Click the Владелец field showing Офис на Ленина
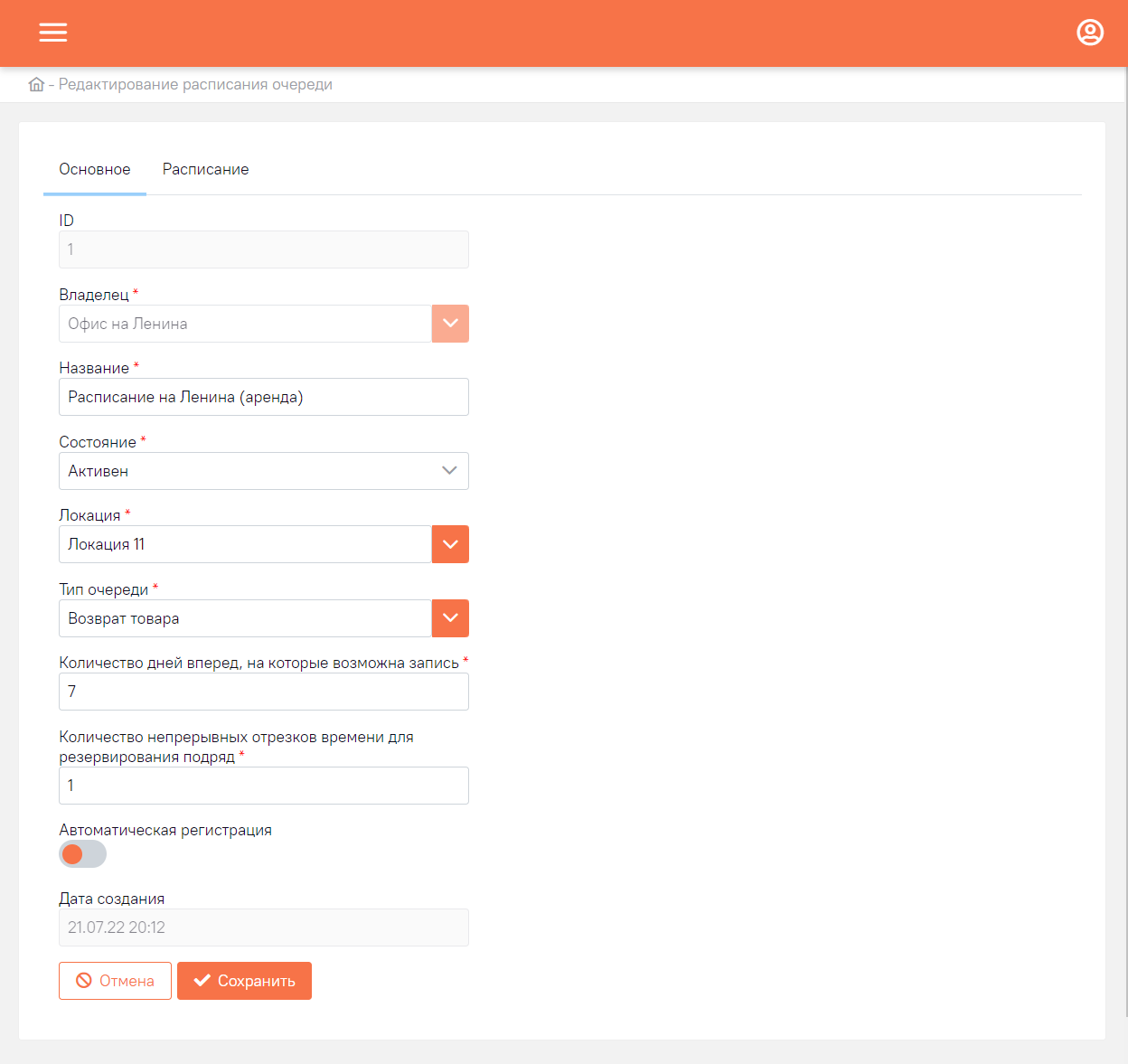Image resolution: width=1128 pixels, height=1064 pixels. pos(245,324)
